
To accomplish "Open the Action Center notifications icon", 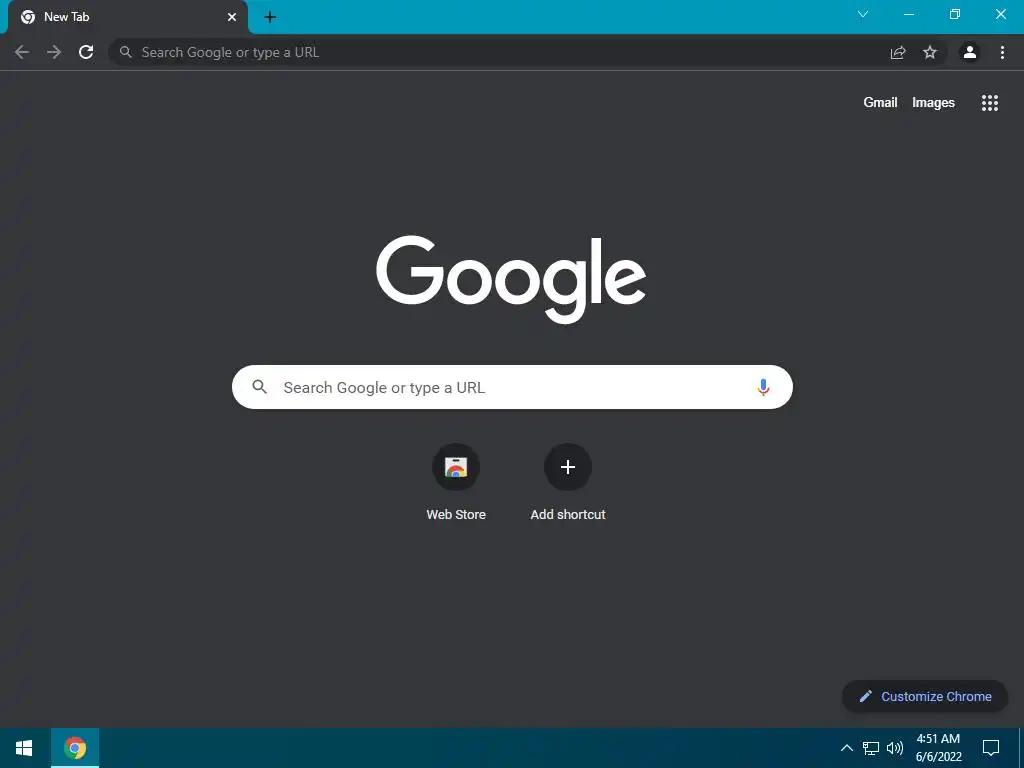I will pos(991,748).
